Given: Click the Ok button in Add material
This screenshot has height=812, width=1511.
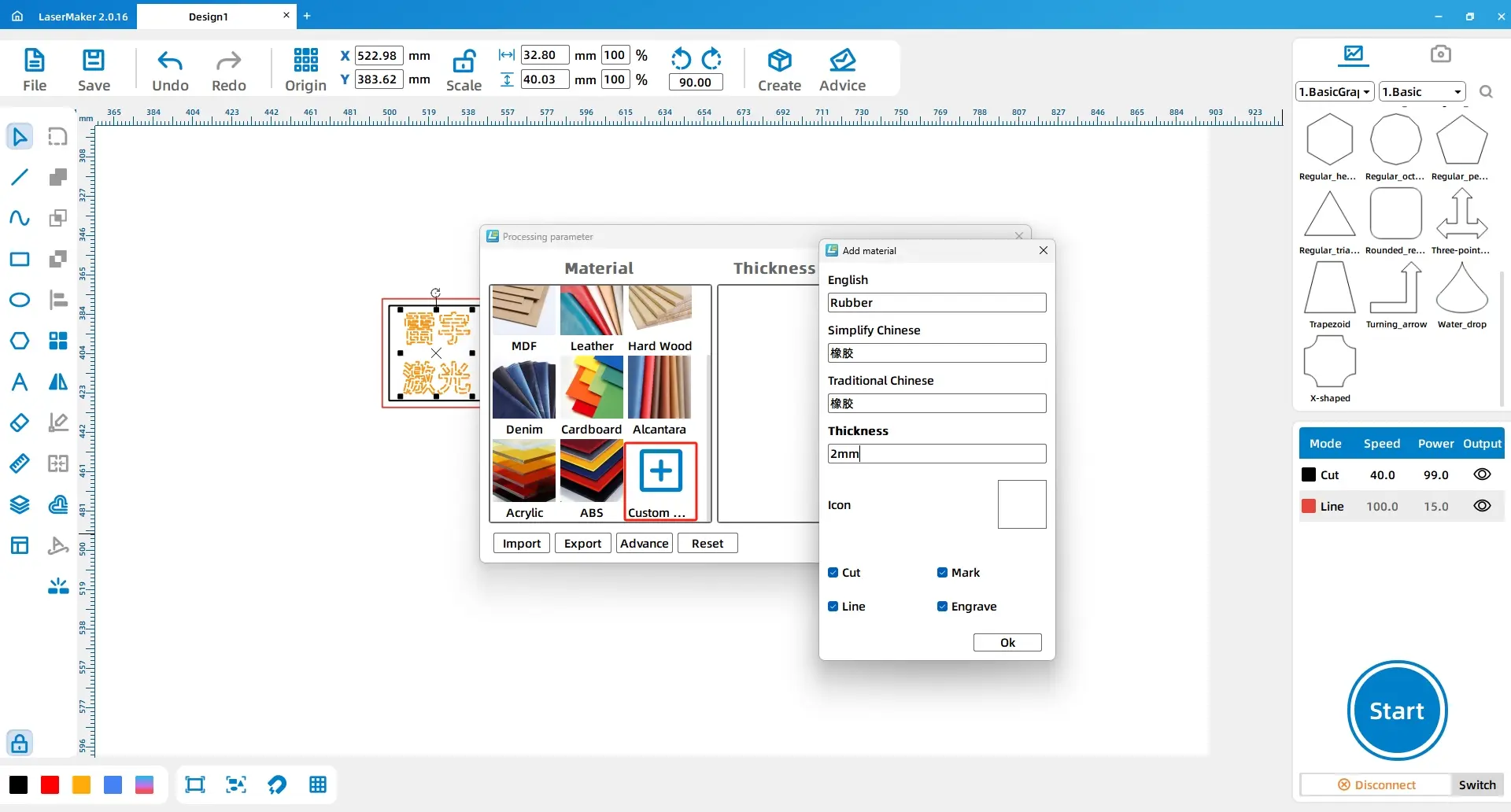Looking at the screenshot, I should tap(1007, 643).
